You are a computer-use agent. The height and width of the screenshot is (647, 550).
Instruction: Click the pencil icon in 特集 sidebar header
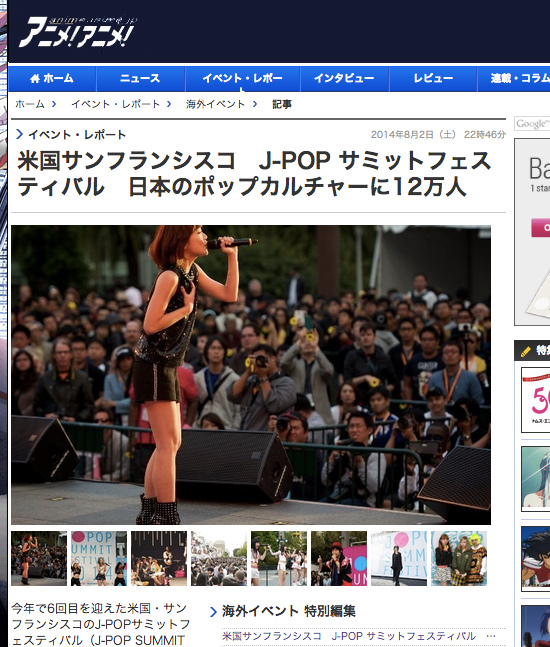tap(525, 352)
